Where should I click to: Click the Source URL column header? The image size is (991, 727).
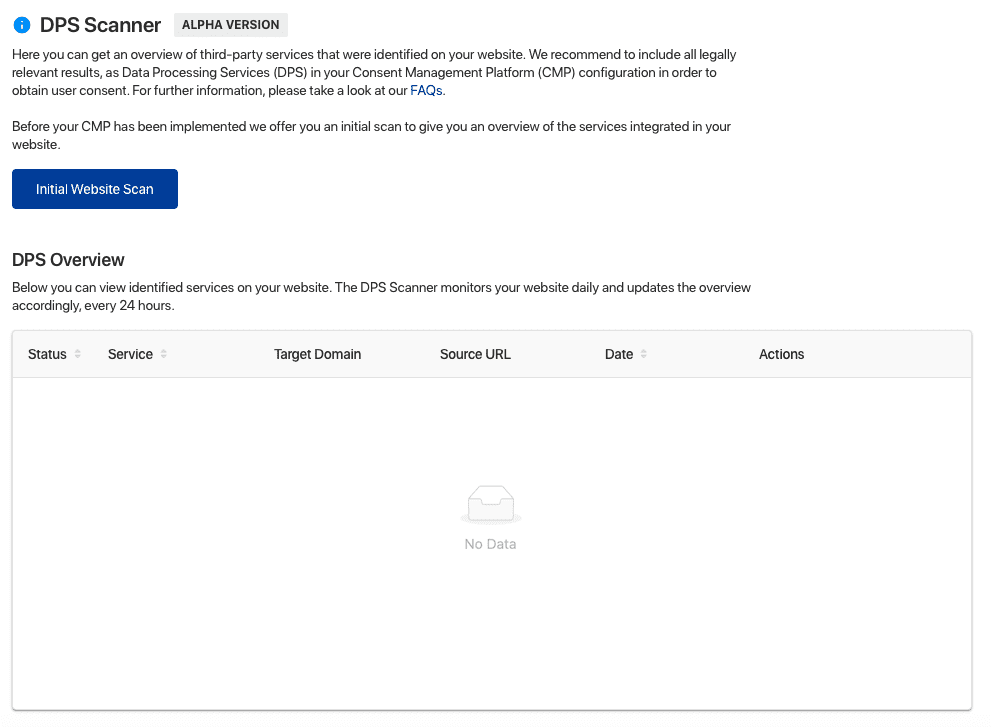[475, 354]
